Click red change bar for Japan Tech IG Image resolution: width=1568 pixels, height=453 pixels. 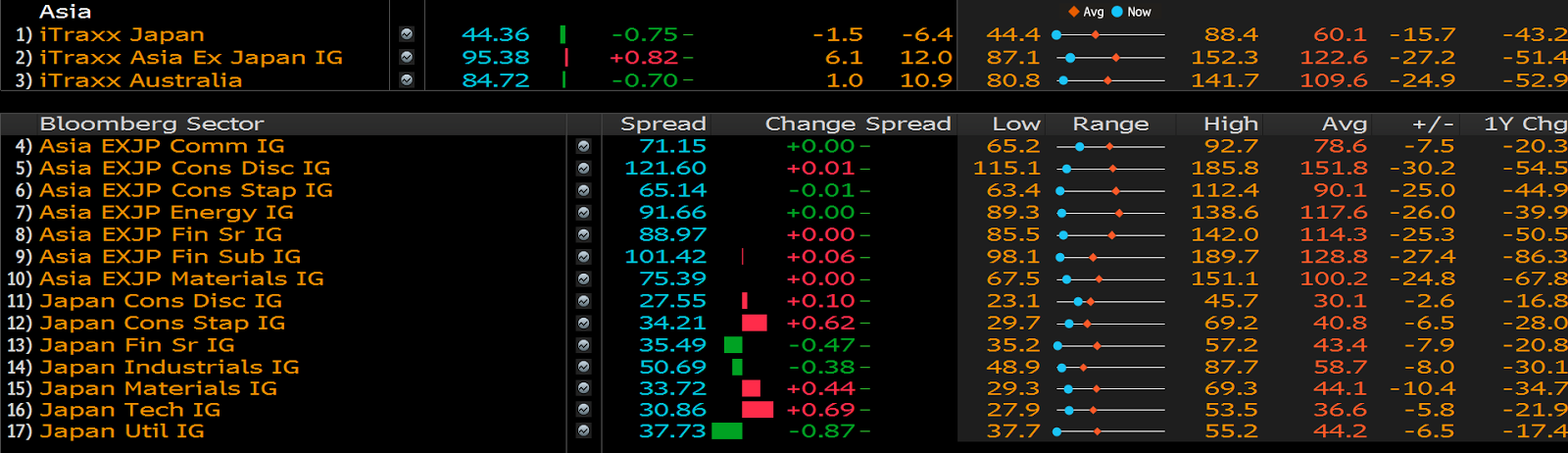pos(758,411)
